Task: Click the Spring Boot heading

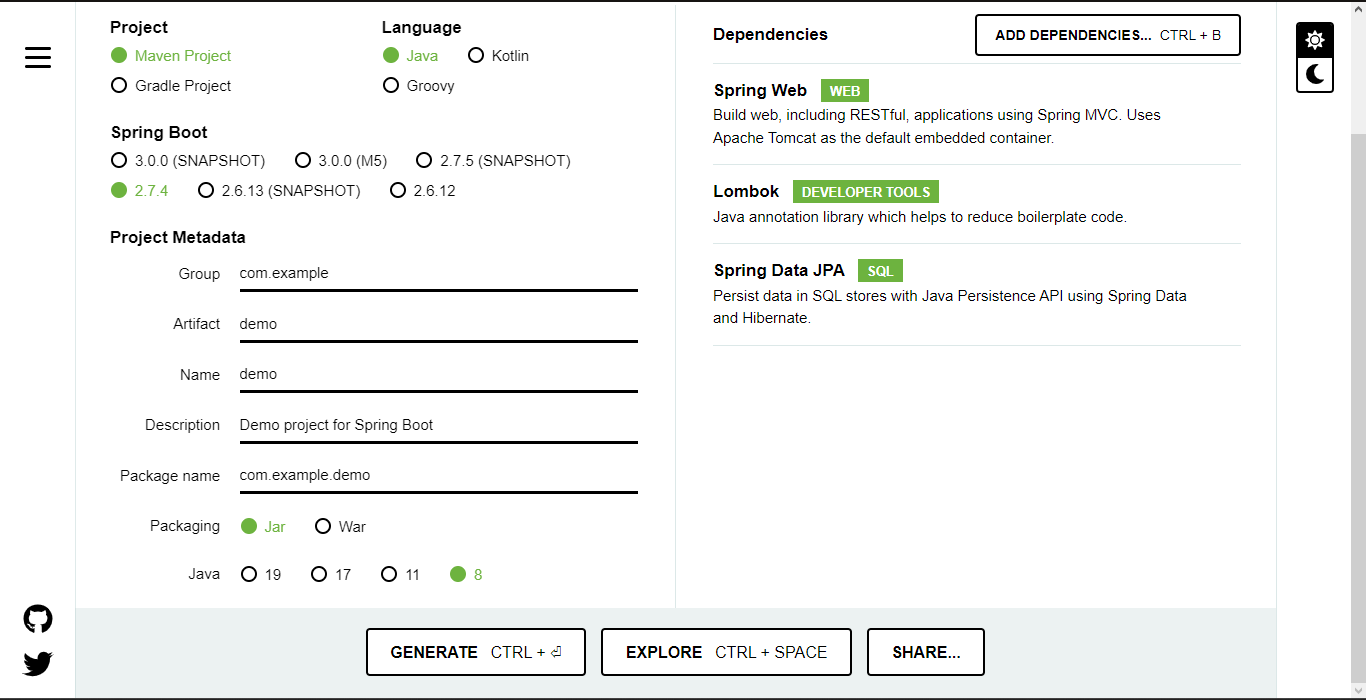Action: click(x=159, y=132)
